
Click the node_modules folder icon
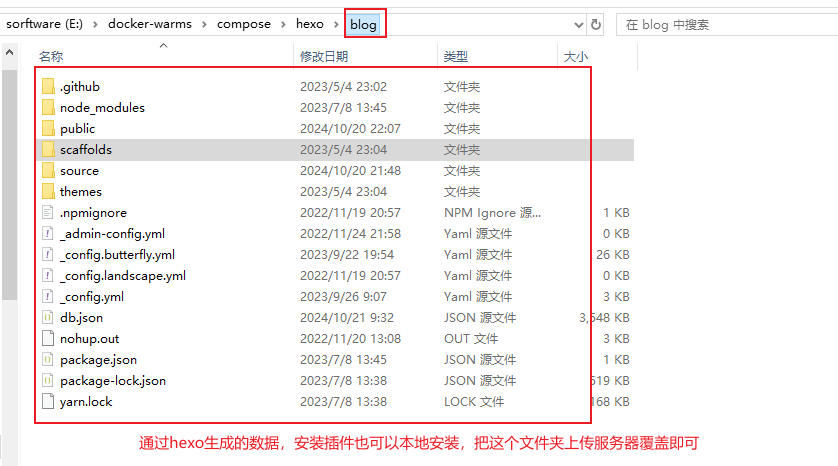[48, 107]
